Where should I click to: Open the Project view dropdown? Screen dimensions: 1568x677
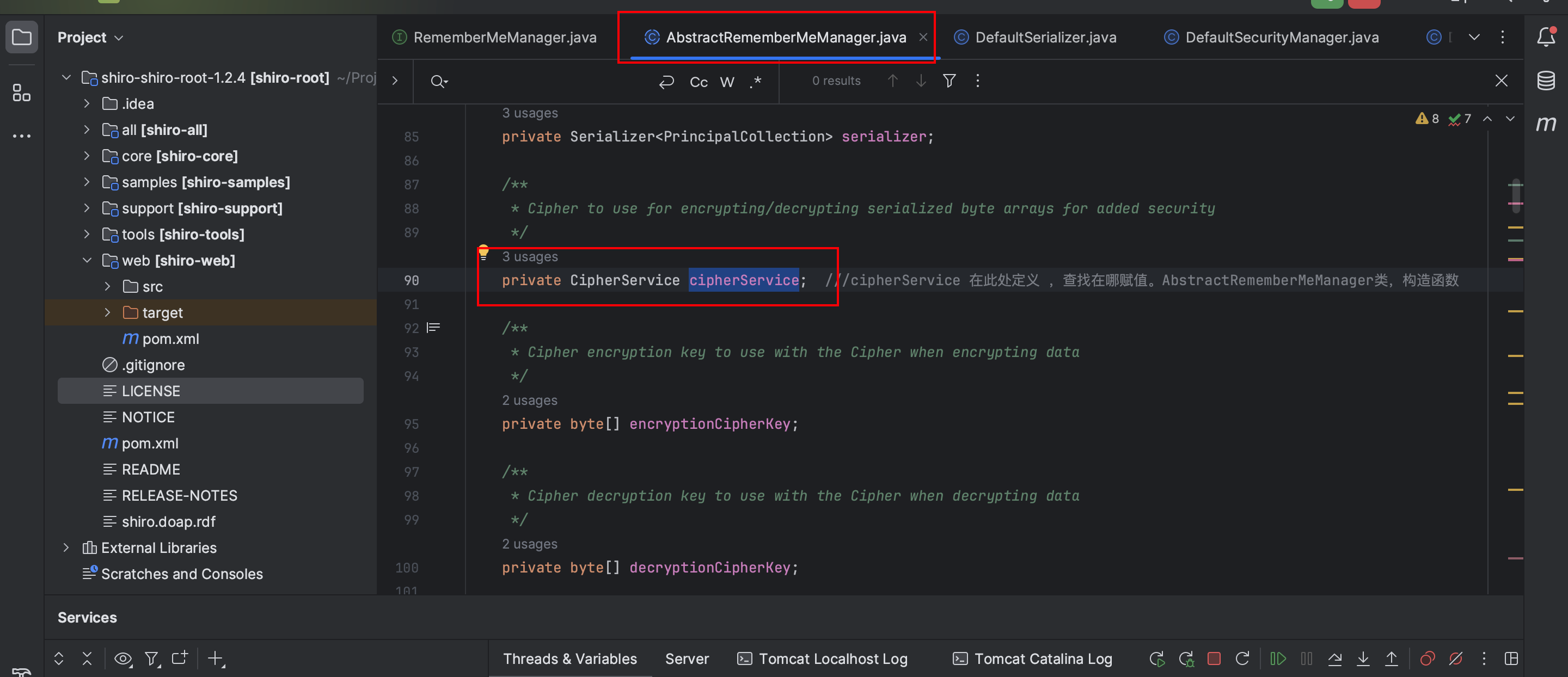tap(91, 38)
